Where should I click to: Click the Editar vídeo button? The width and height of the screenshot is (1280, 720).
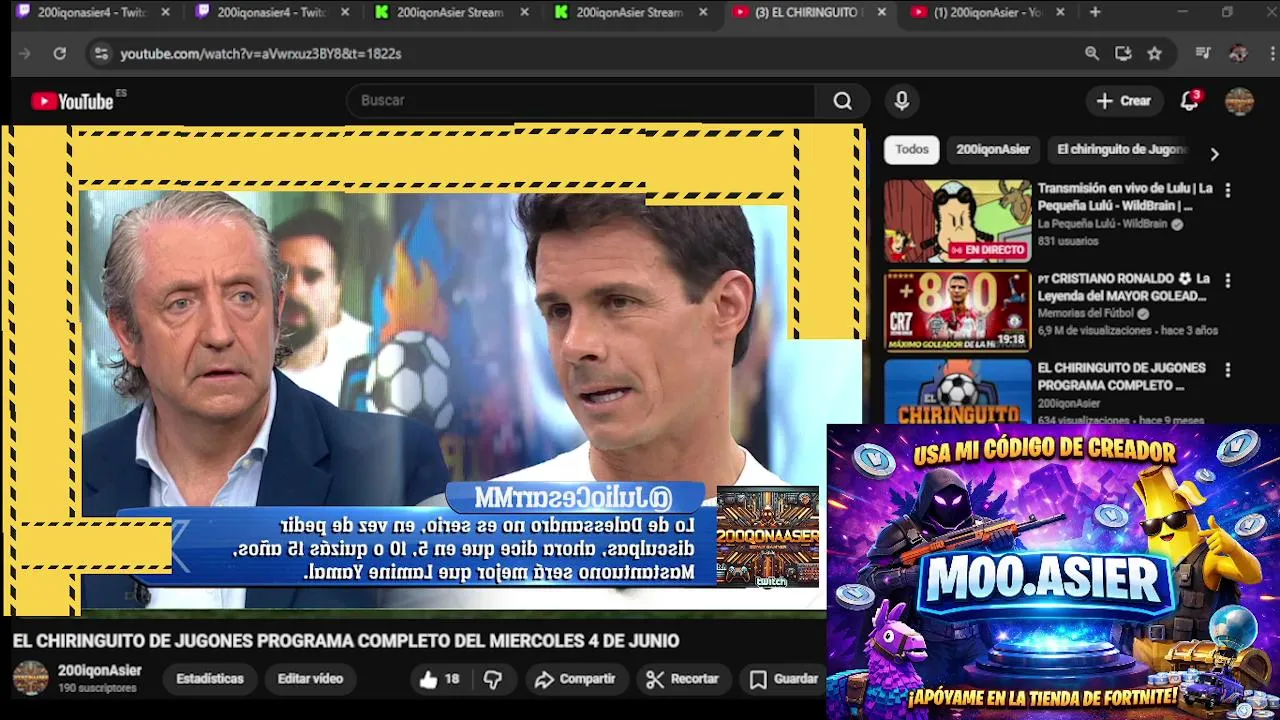(310, 679)
